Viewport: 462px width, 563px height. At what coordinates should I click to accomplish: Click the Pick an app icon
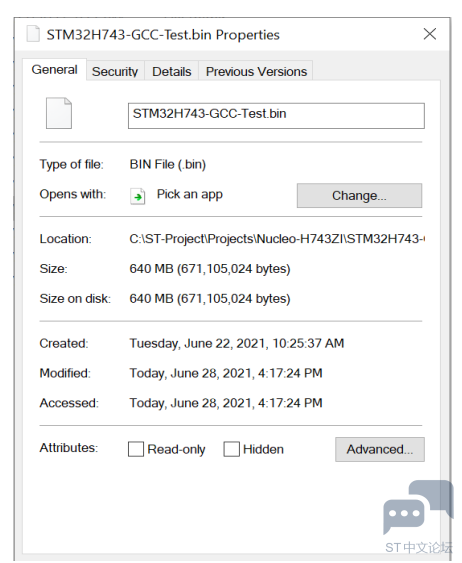click(x=137, y=196)
